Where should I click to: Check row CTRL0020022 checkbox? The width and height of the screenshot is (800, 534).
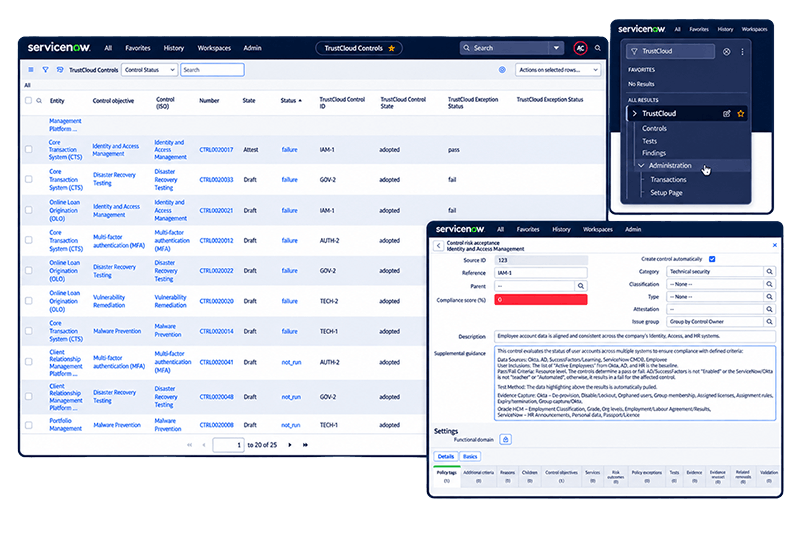(29, 270)
